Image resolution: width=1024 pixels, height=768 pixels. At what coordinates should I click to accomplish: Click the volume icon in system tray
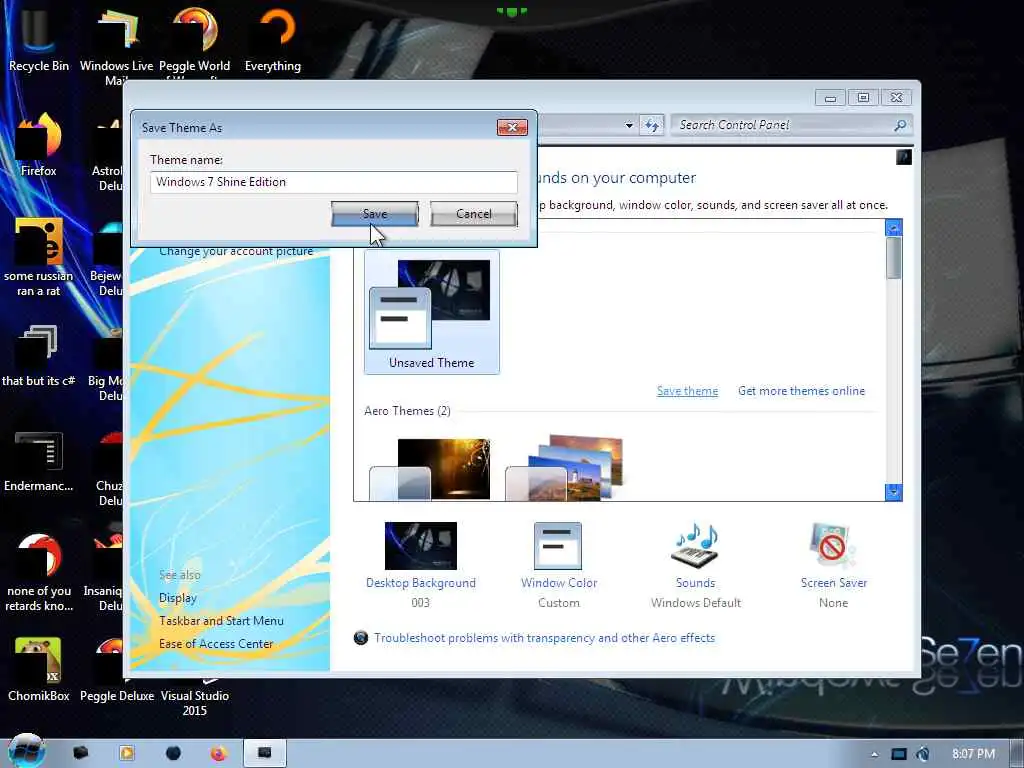(x=922, y=754)
